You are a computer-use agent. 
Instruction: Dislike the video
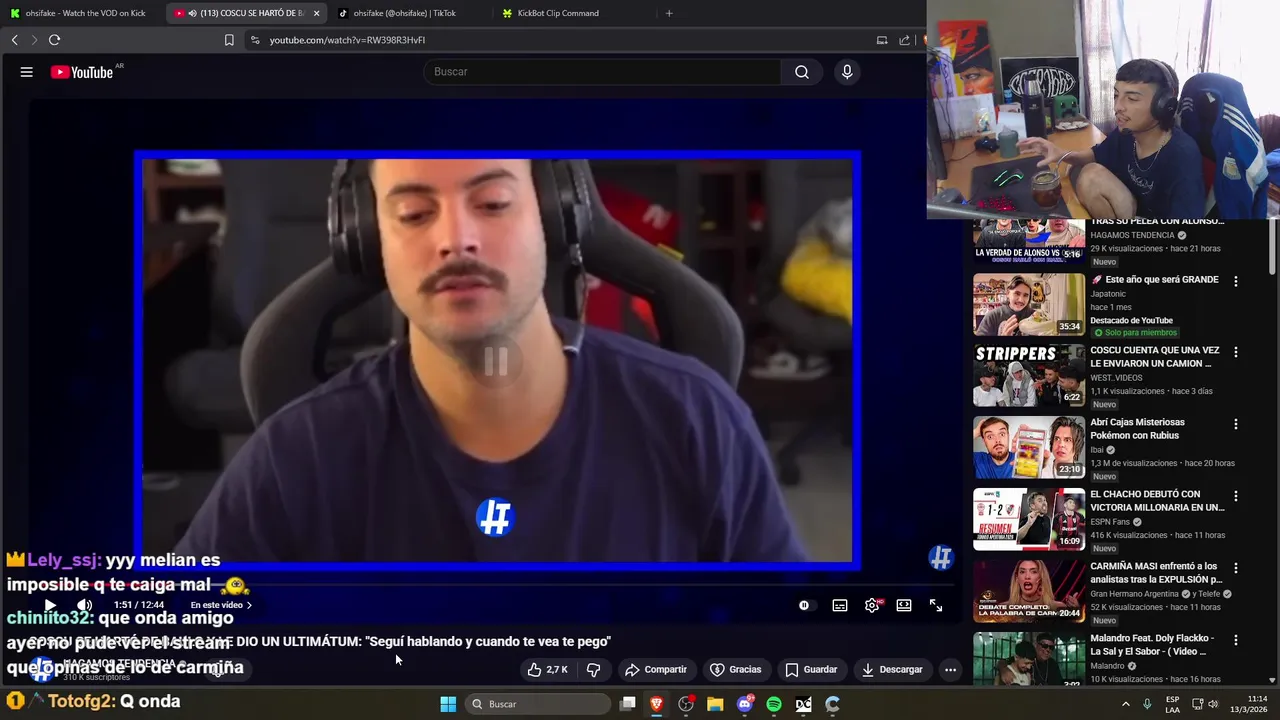point(593,669)
